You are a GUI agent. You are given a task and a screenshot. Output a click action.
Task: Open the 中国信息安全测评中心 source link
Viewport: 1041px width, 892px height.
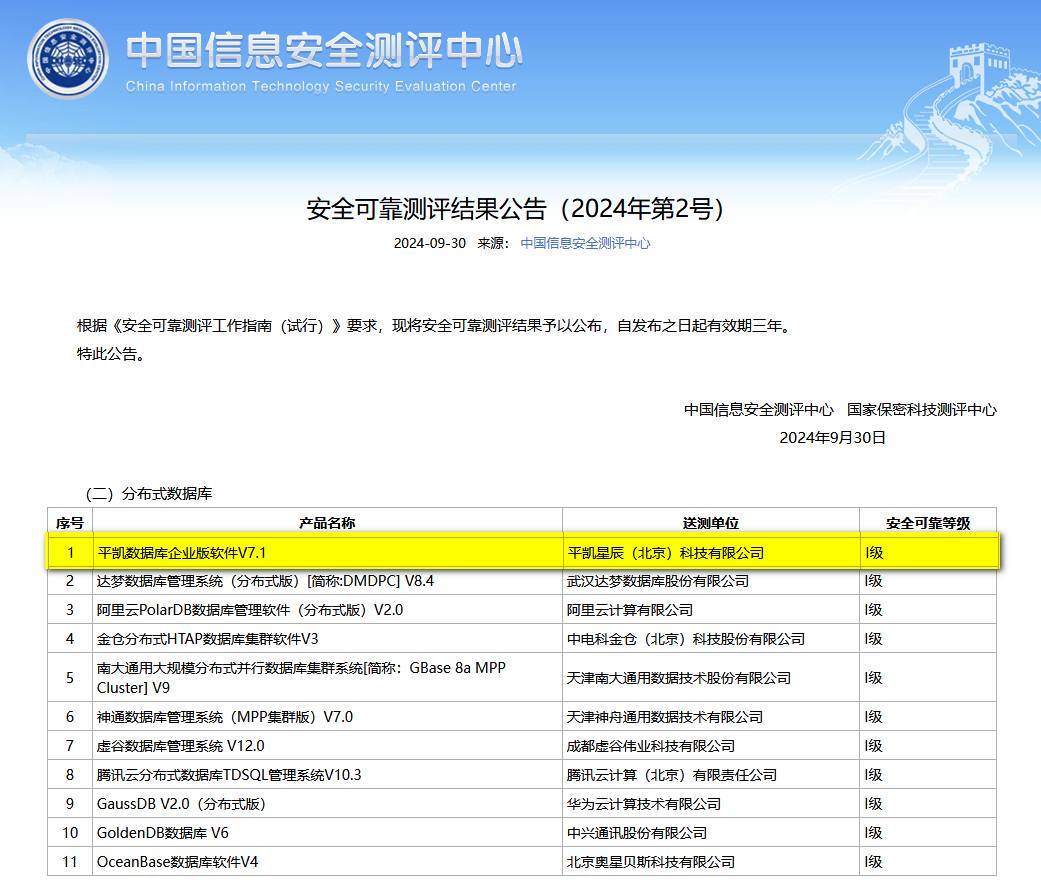pos(585,244)
